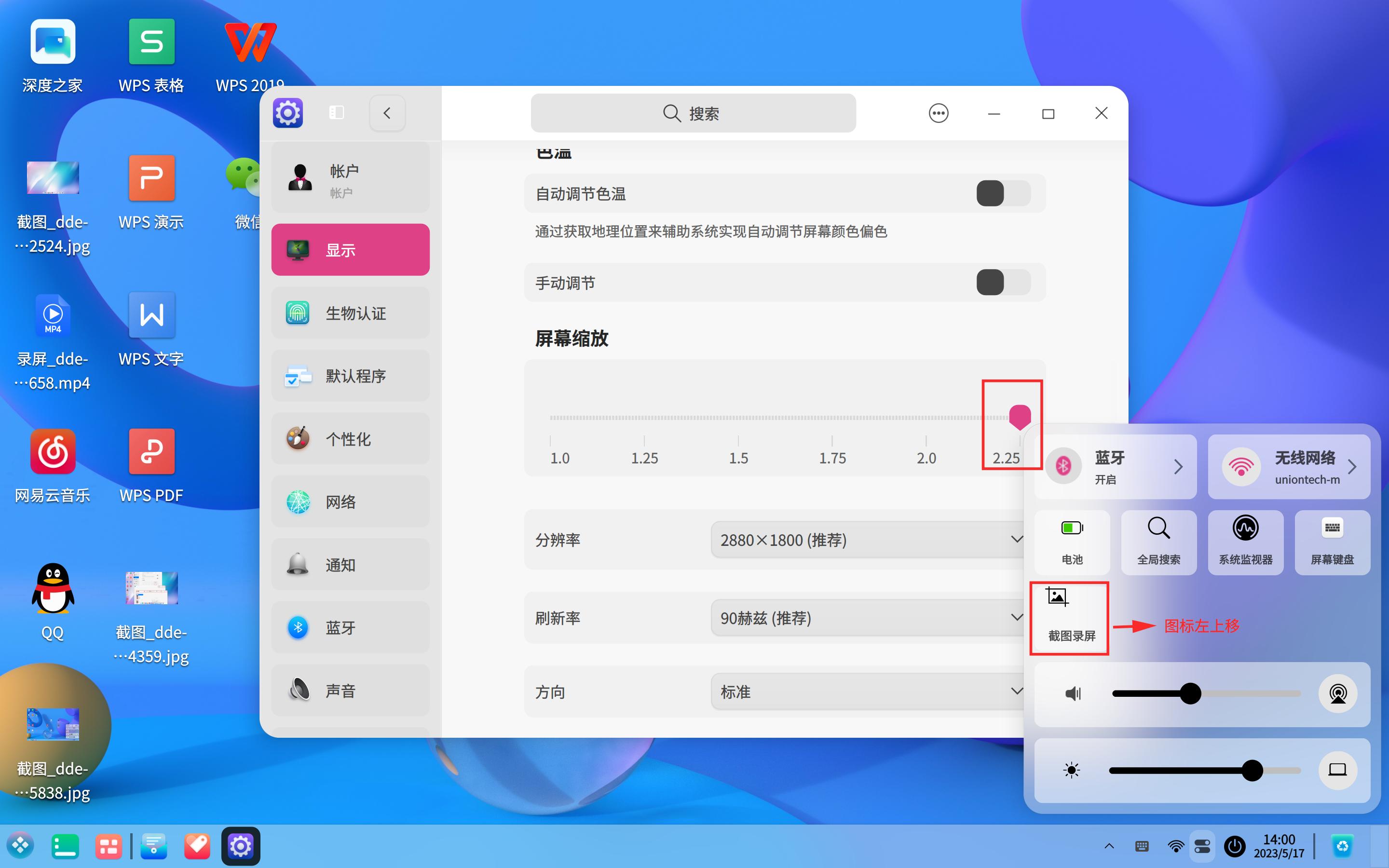Open the 网易云音乐 app on the desktop
This screenshot has width=1389, height=868.
point(52,452)
